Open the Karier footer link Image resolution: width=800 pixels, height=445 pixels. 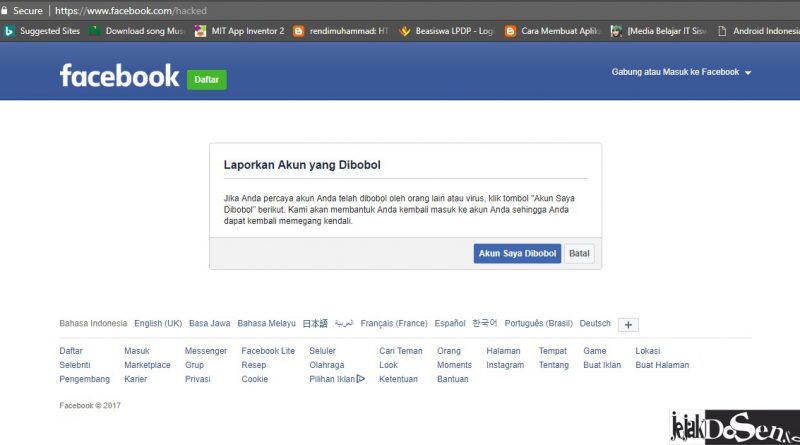(136, 379)
